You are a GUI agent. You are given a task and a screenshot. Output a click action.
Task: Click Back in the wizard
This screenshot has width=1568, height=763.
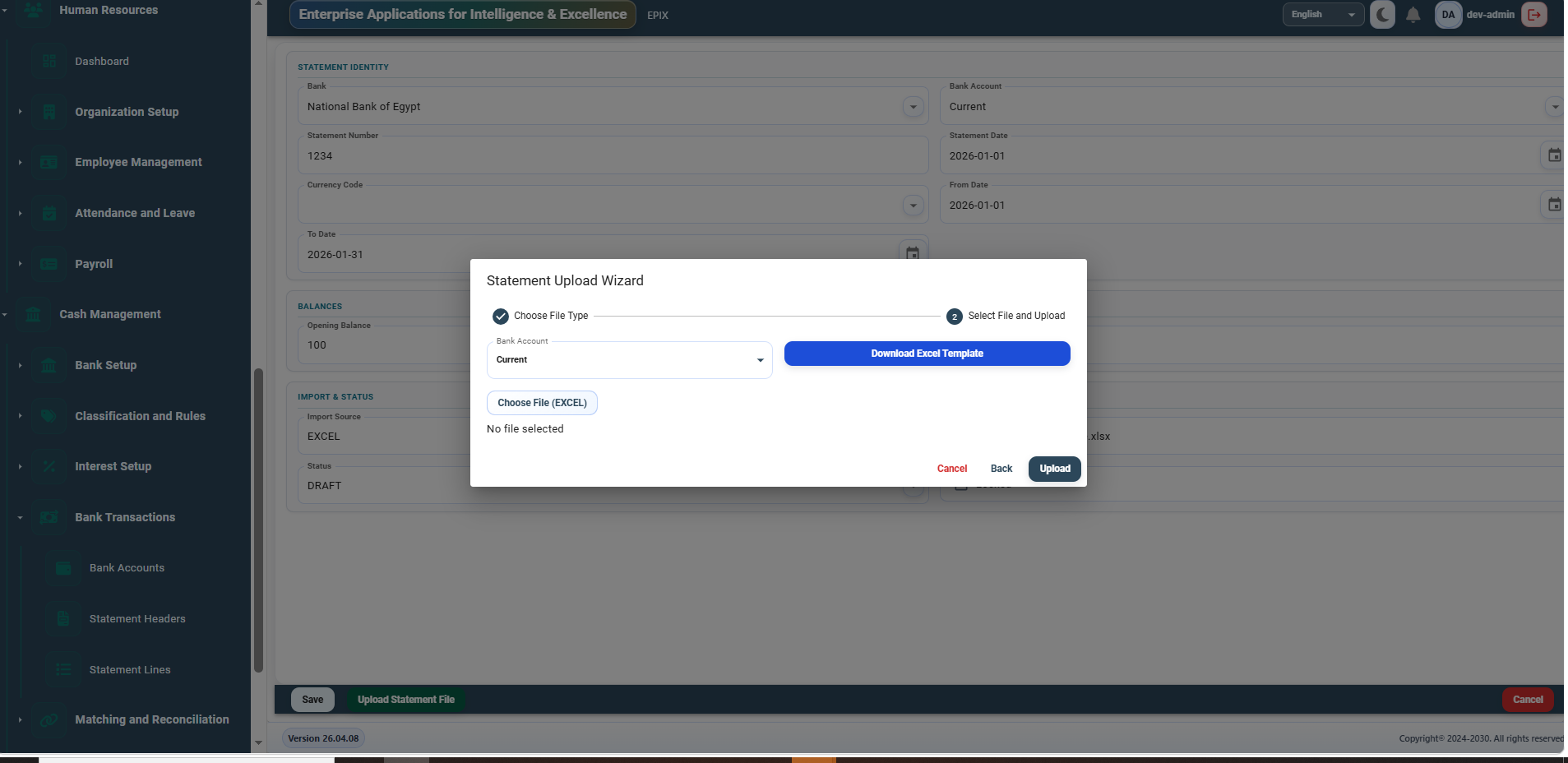coord(1001,469)
